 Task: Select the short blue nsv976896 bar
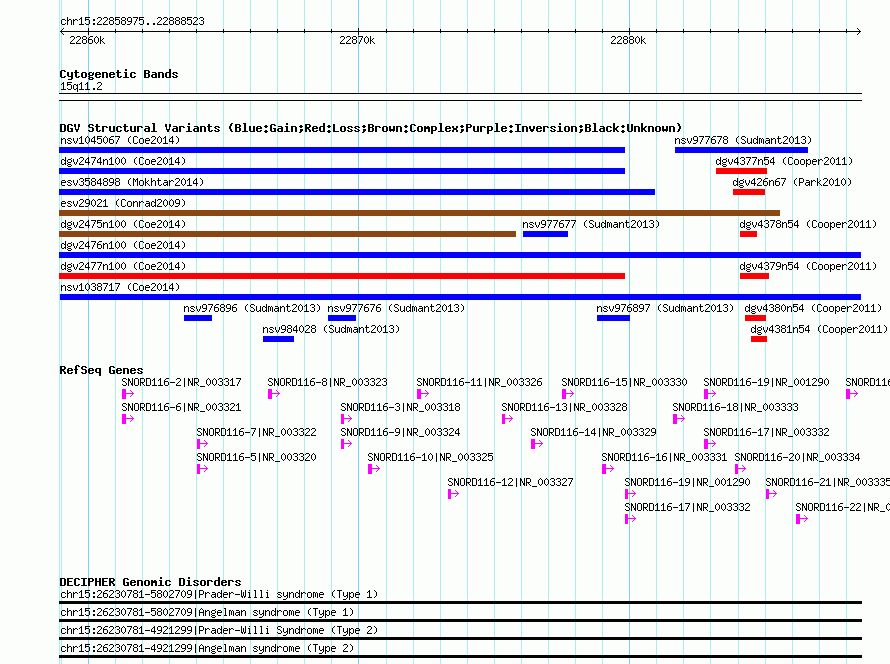click(x=198, y=318)
